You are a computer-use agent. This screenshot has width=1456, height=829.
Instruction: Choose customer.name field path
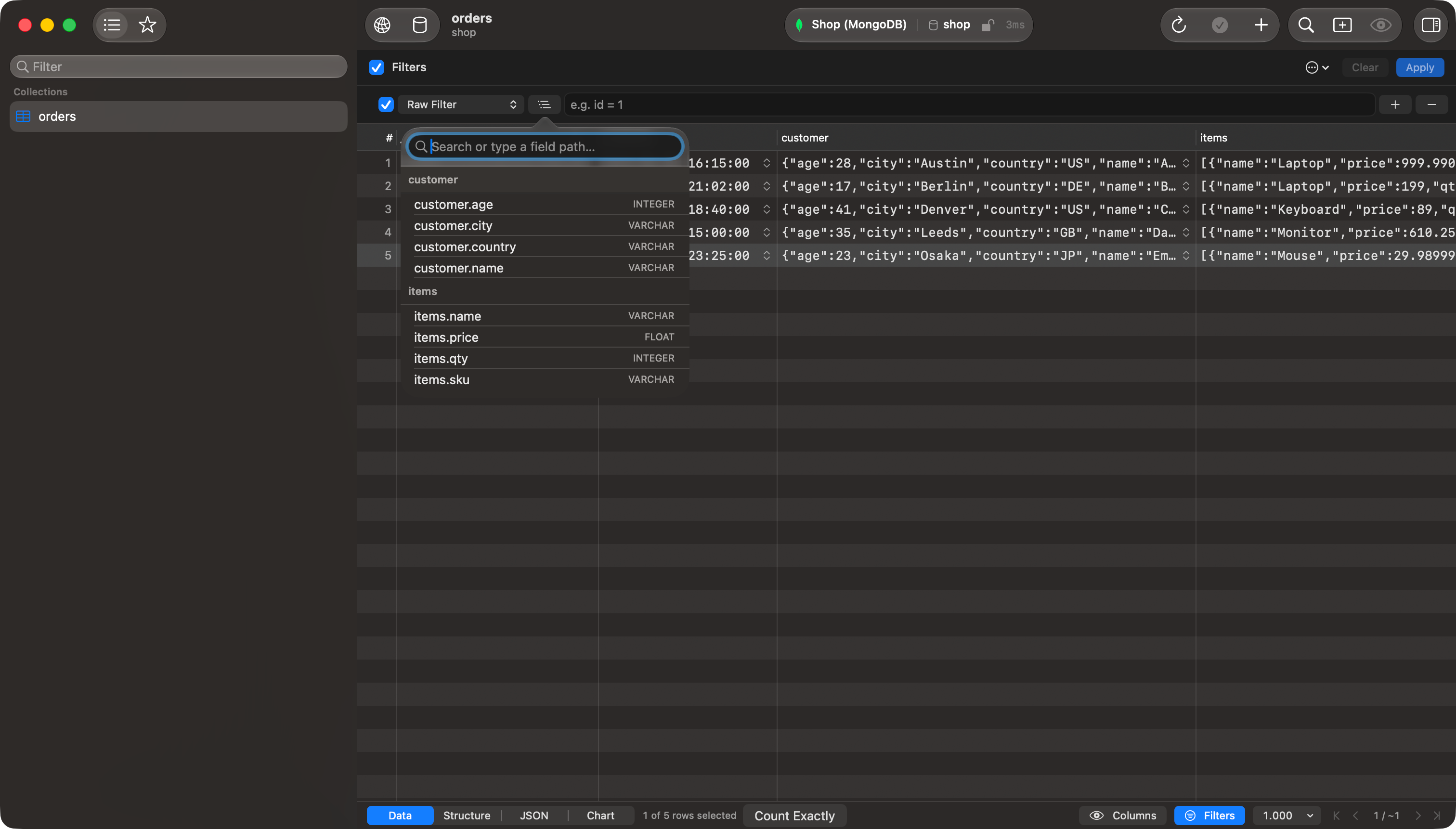point(545,268)
